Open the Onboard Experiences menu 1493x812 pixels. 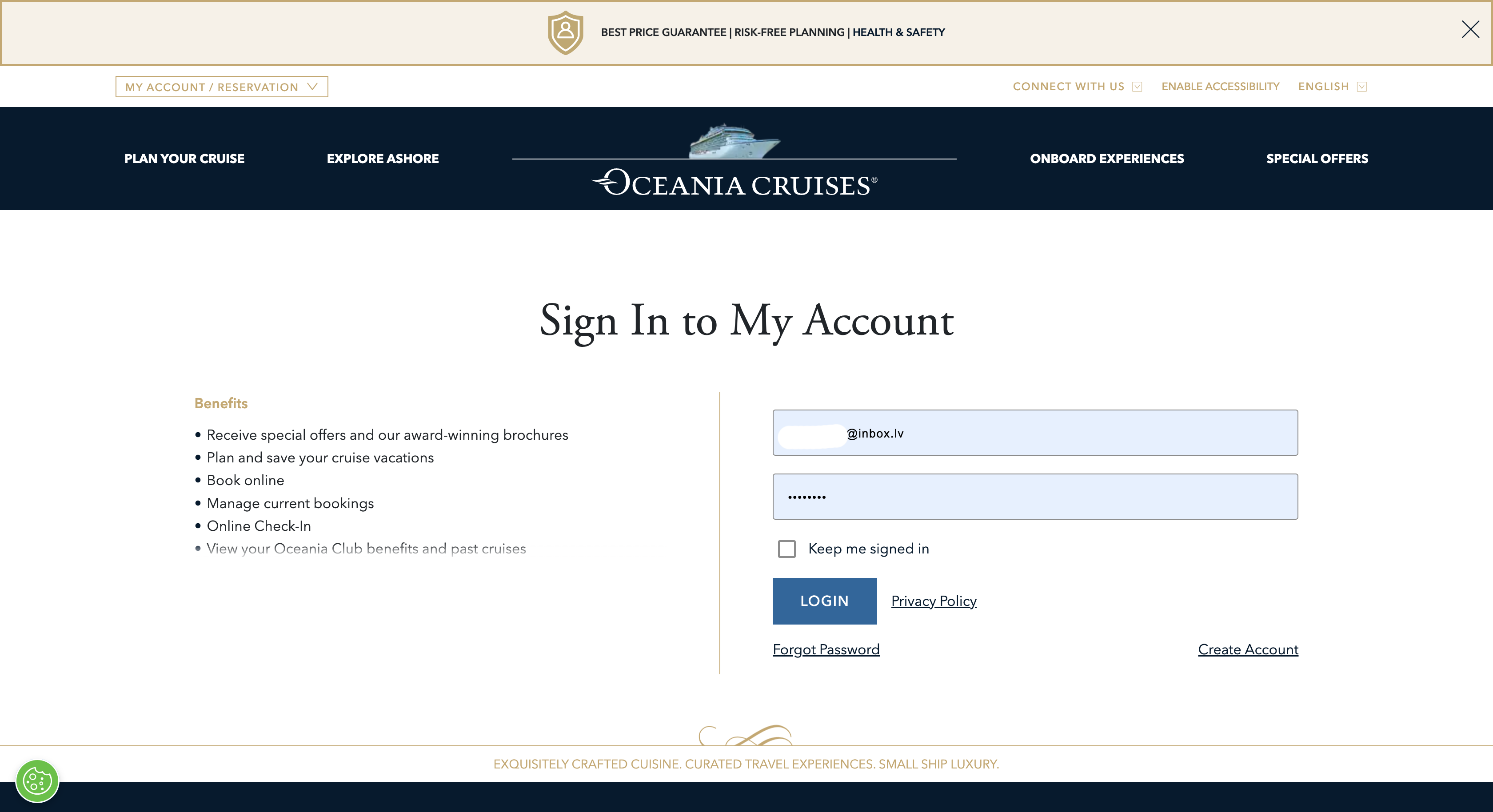[x=1106, y=158]
